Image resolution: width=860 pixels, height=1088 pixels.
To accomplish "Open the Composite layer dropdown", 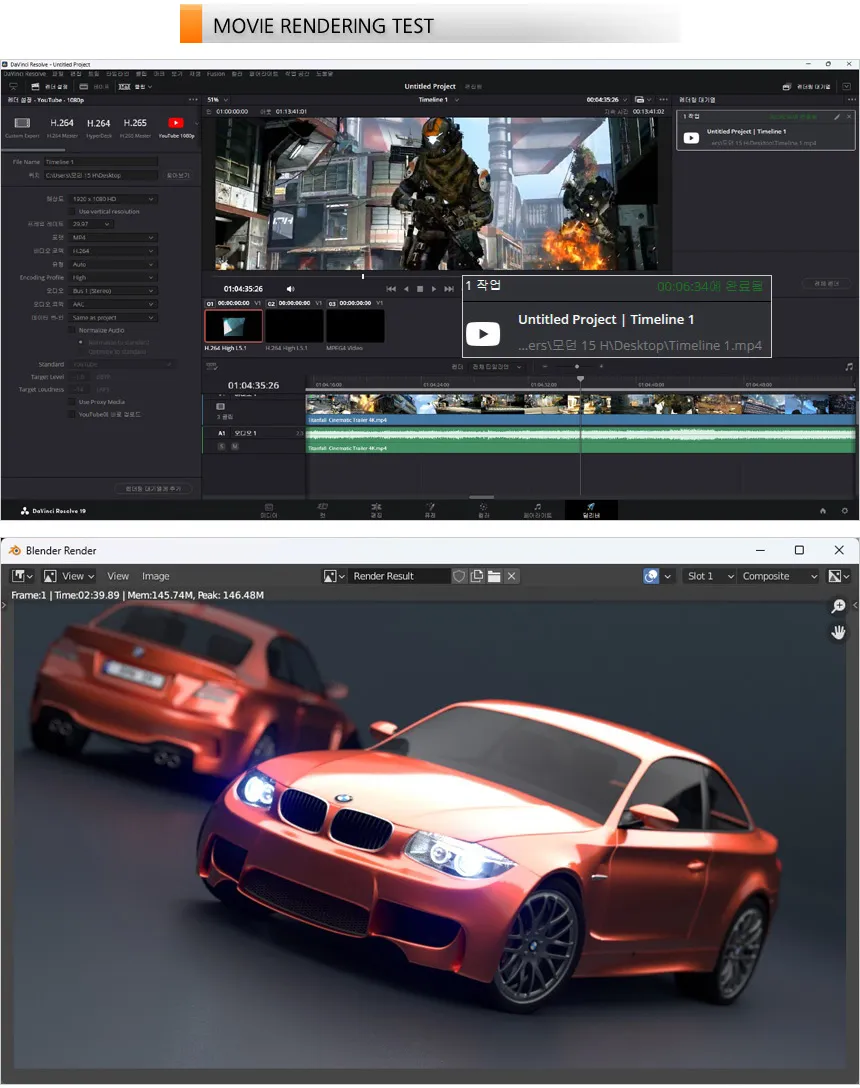I will click(779, 576).
